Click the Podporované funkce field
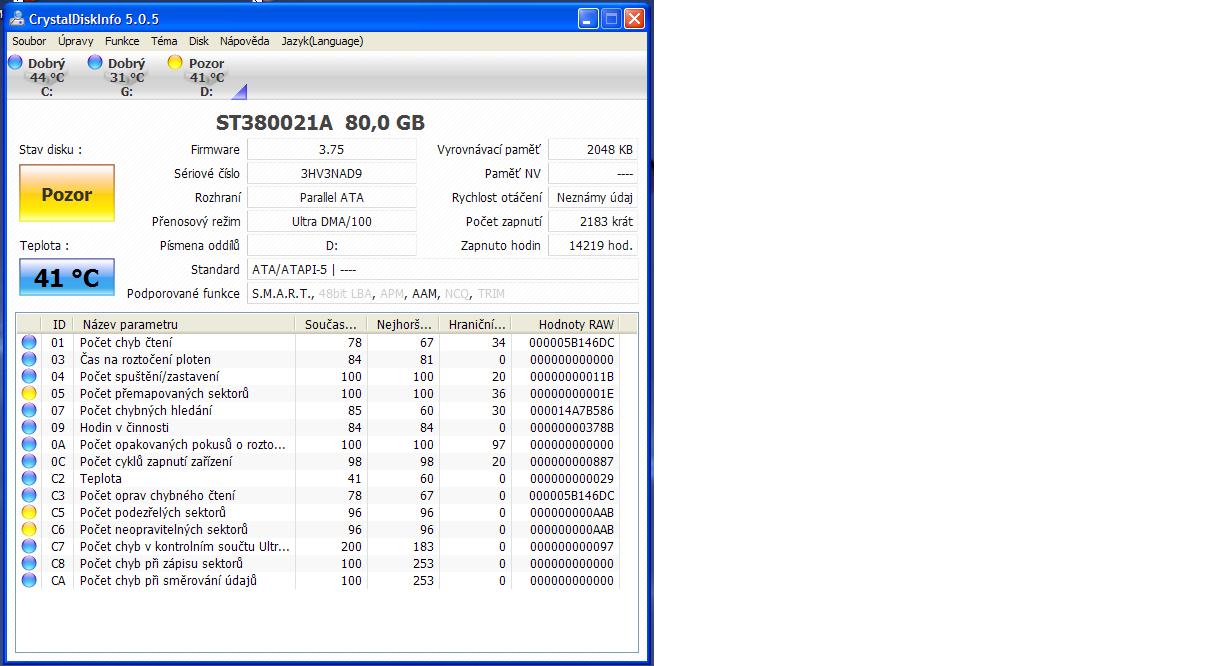1215x666 pixels. click(x=442, y=293)
